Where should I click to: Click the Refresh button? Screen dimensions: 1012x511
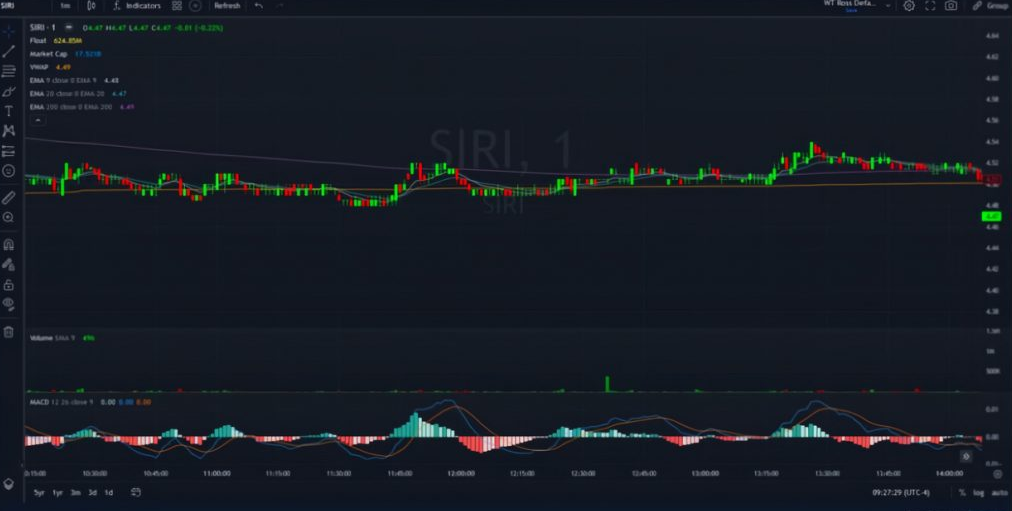(x=227, y=6)
